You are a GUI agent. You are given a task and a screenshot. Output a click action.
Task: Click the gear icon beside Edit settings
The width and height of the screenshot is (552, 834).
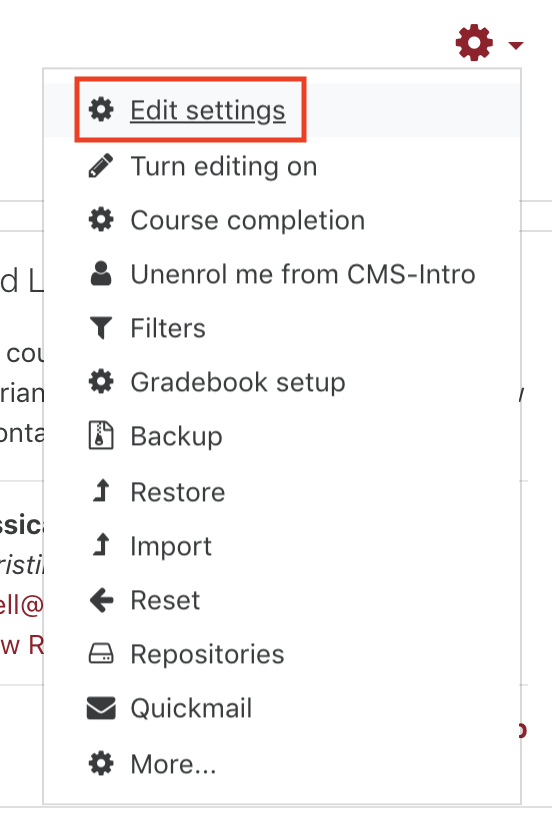pos(101,110)
